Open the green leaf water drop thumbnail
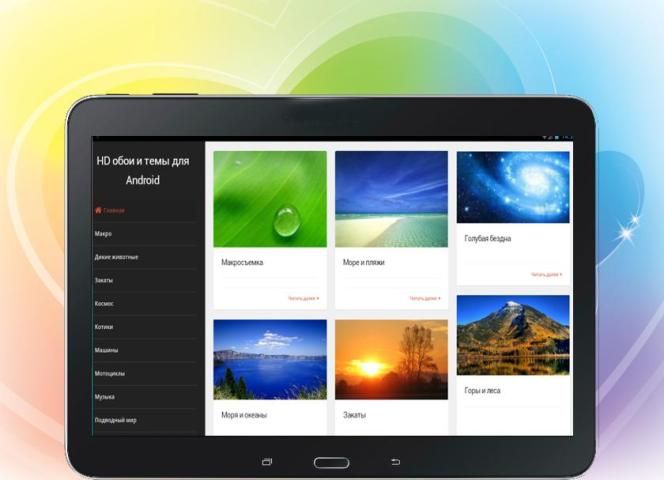 pos(270,198)
